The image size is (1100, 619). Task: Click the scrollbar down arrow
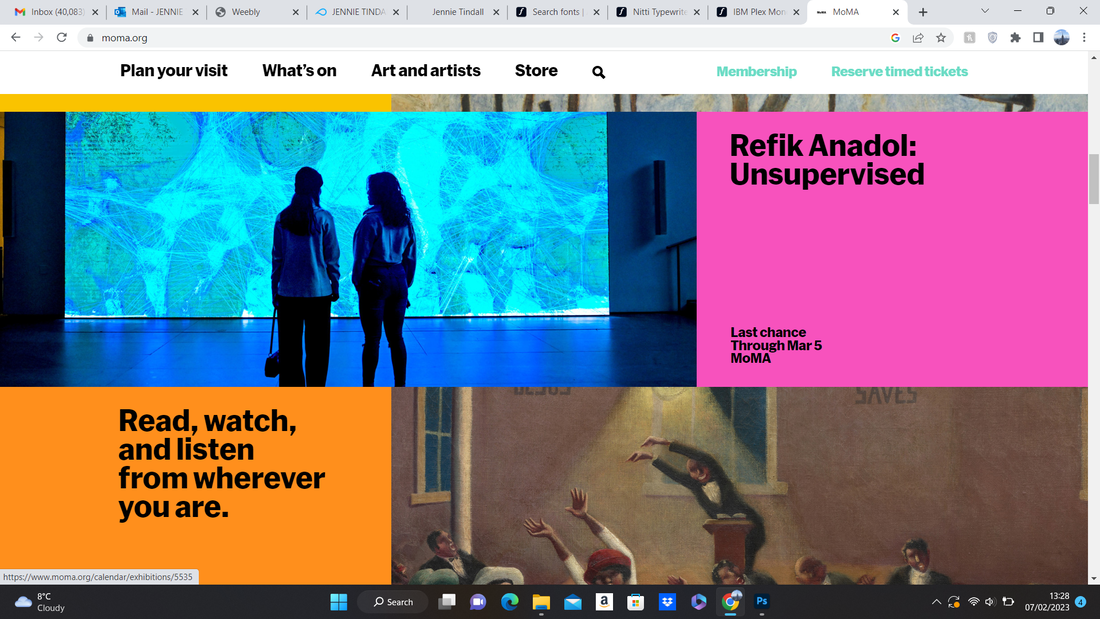[x=1094, y=578]
